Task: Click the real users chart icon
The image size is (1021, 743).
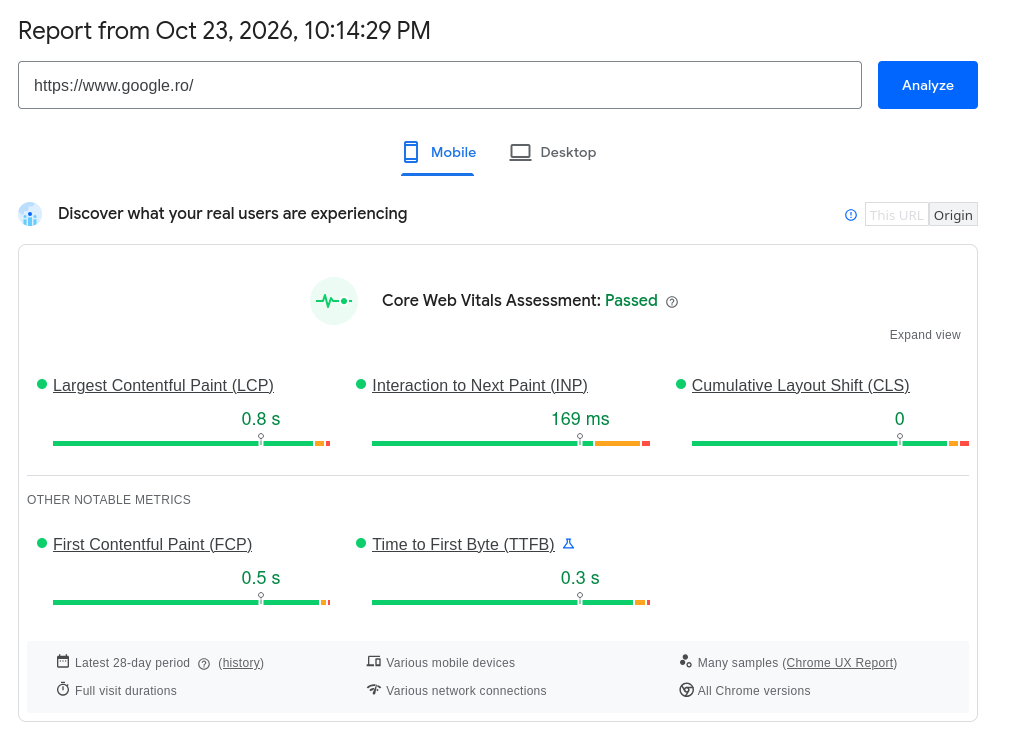Action: pyautogui.click(x=30, y=214)
